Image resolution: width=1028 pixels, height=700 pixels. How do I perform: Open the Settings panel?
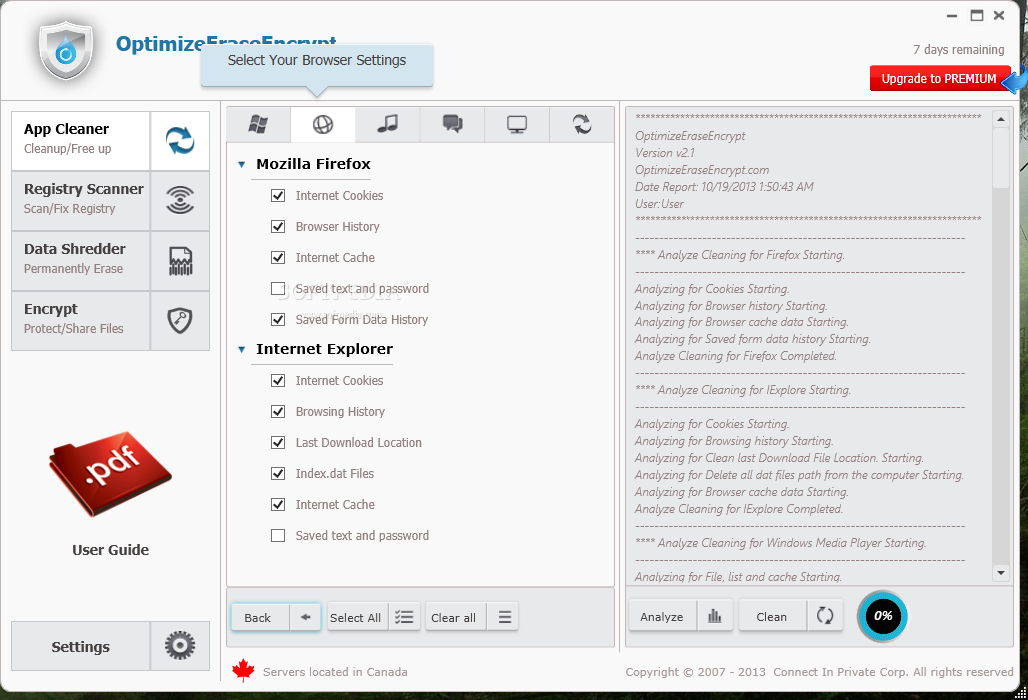81,646
